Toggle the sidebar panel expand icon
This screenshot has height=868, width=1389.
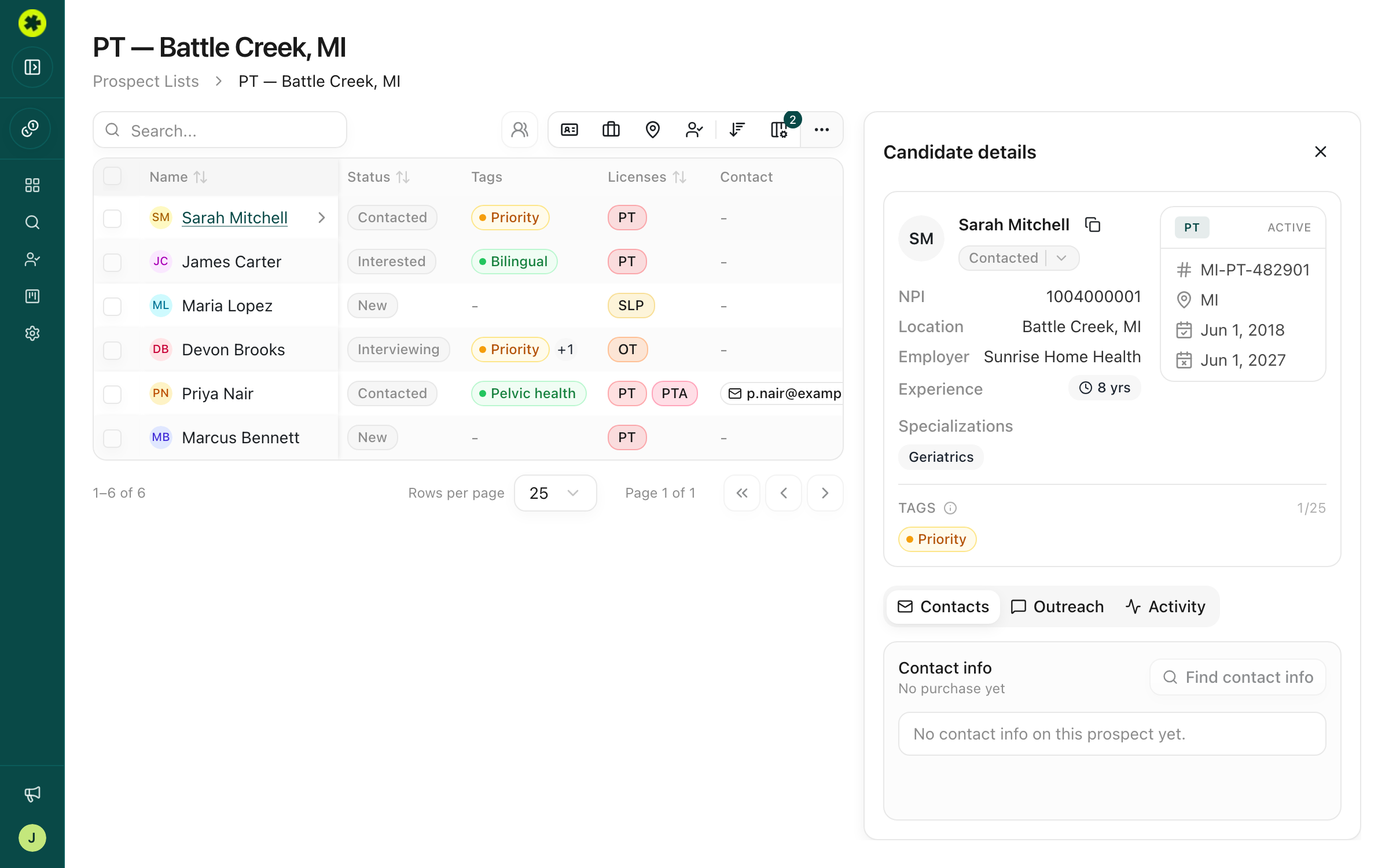coord(32,67)
